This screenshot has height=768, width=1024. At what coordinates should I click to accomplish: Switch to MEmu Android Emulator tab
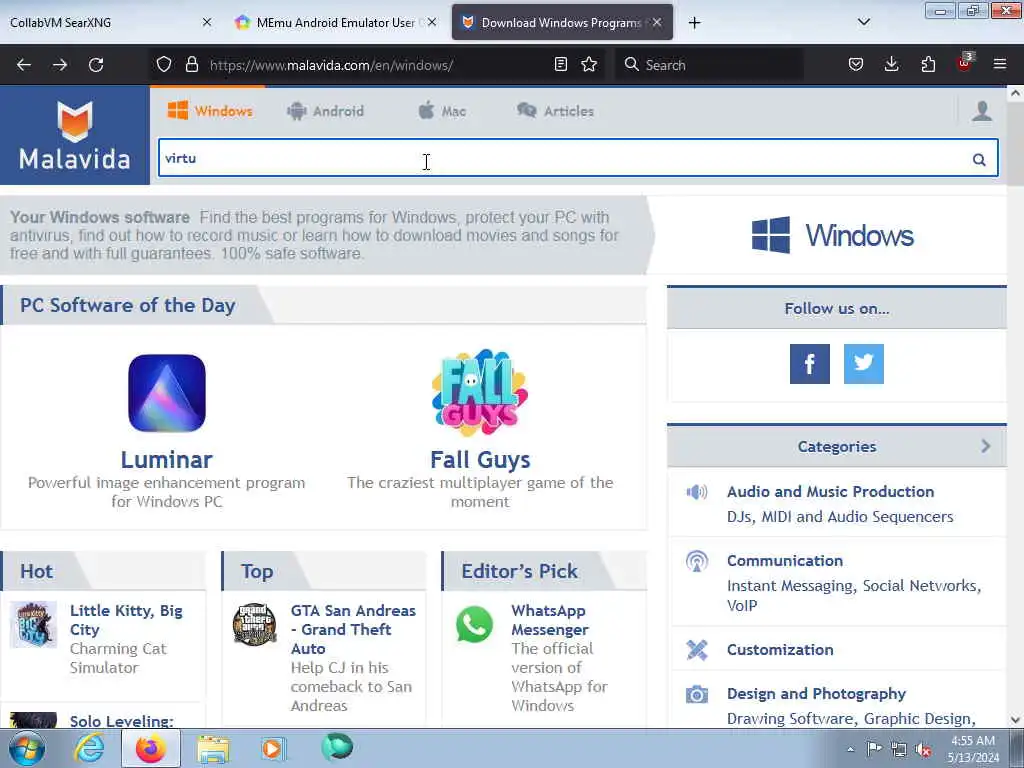coord(333,22)
